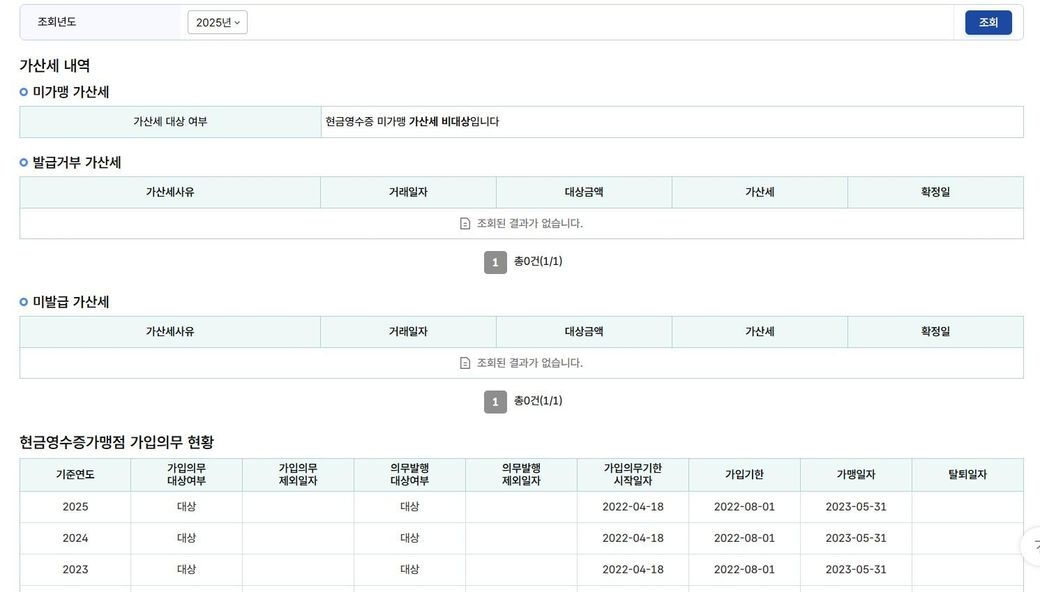
Task: Select the 2024 row's 기준연도 cell
Action: pos(75,538)
